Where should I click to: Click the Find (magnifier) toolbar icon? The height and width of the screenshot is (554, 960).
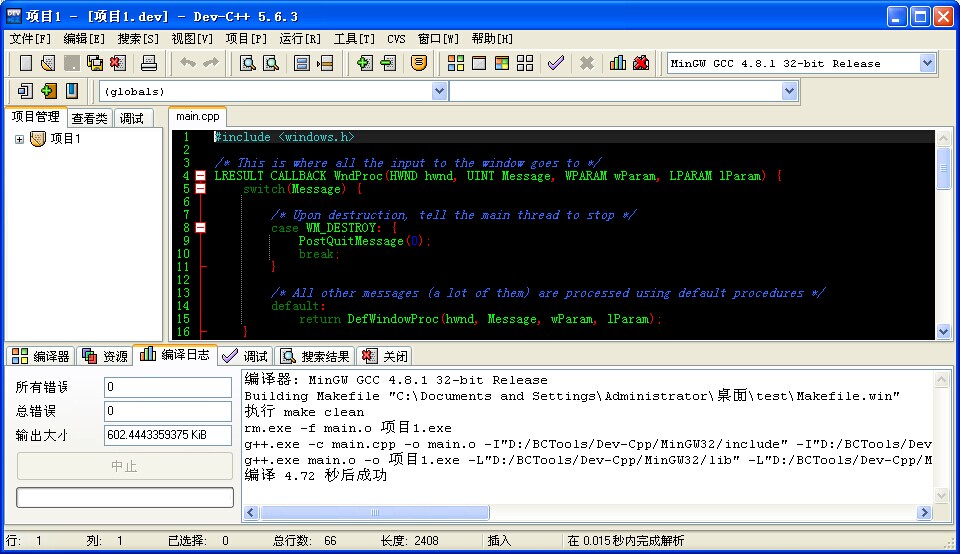tap(248, 63)
